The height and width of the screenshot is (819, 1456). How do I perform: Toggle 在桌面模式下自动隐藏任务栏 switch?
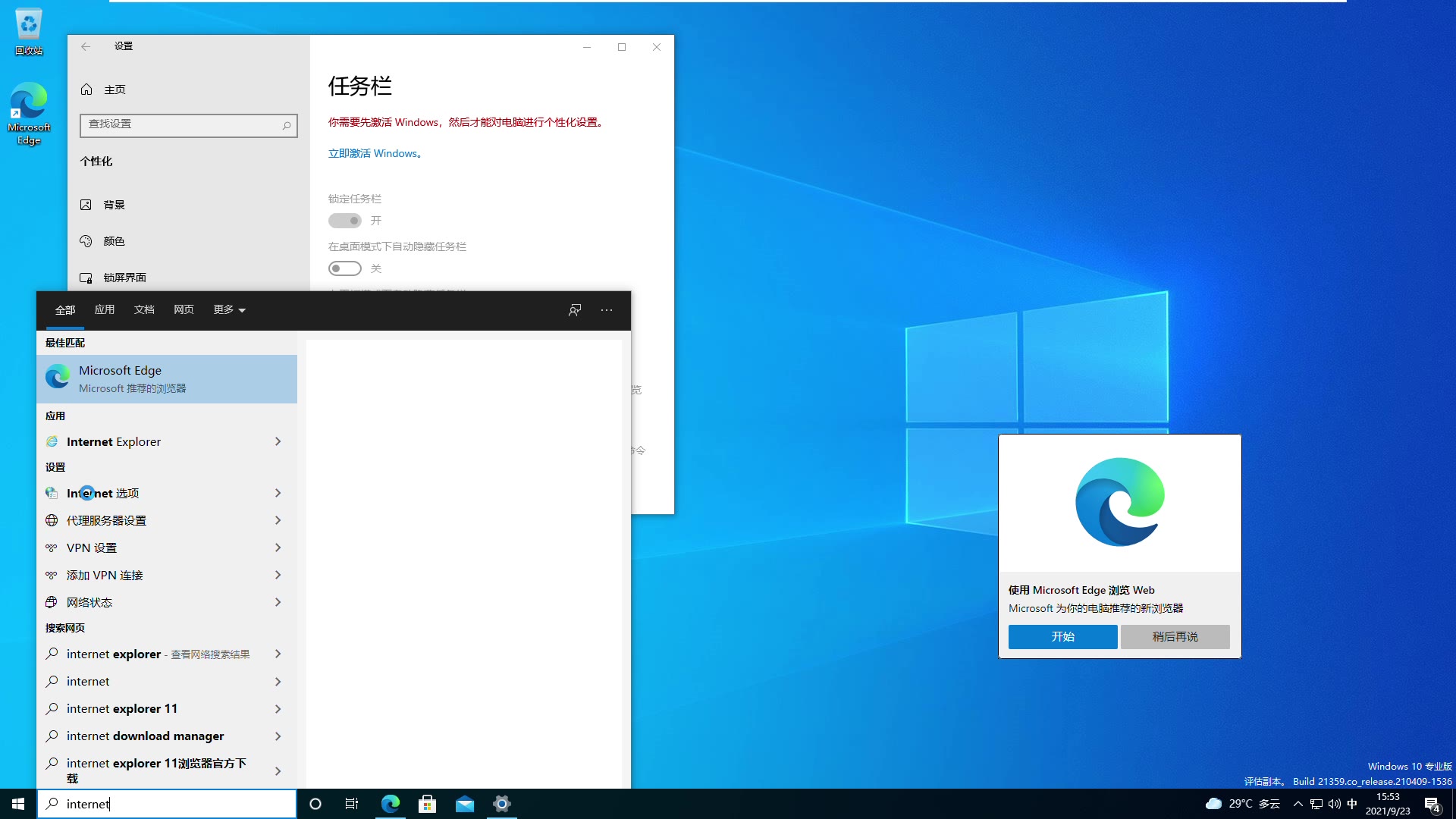pyautogui.click(x=345, y=268)
